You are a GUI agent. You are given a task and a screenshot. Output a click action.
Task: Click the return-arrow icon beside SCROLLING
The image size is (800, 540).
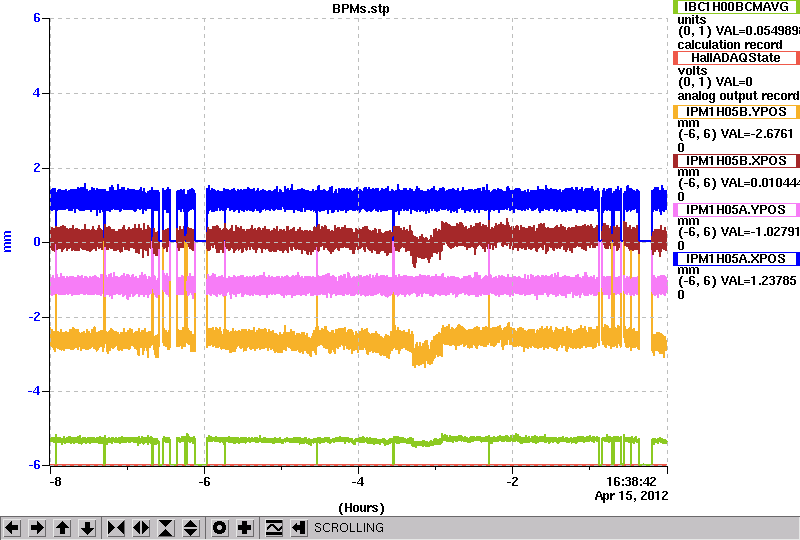coord(299,528)
